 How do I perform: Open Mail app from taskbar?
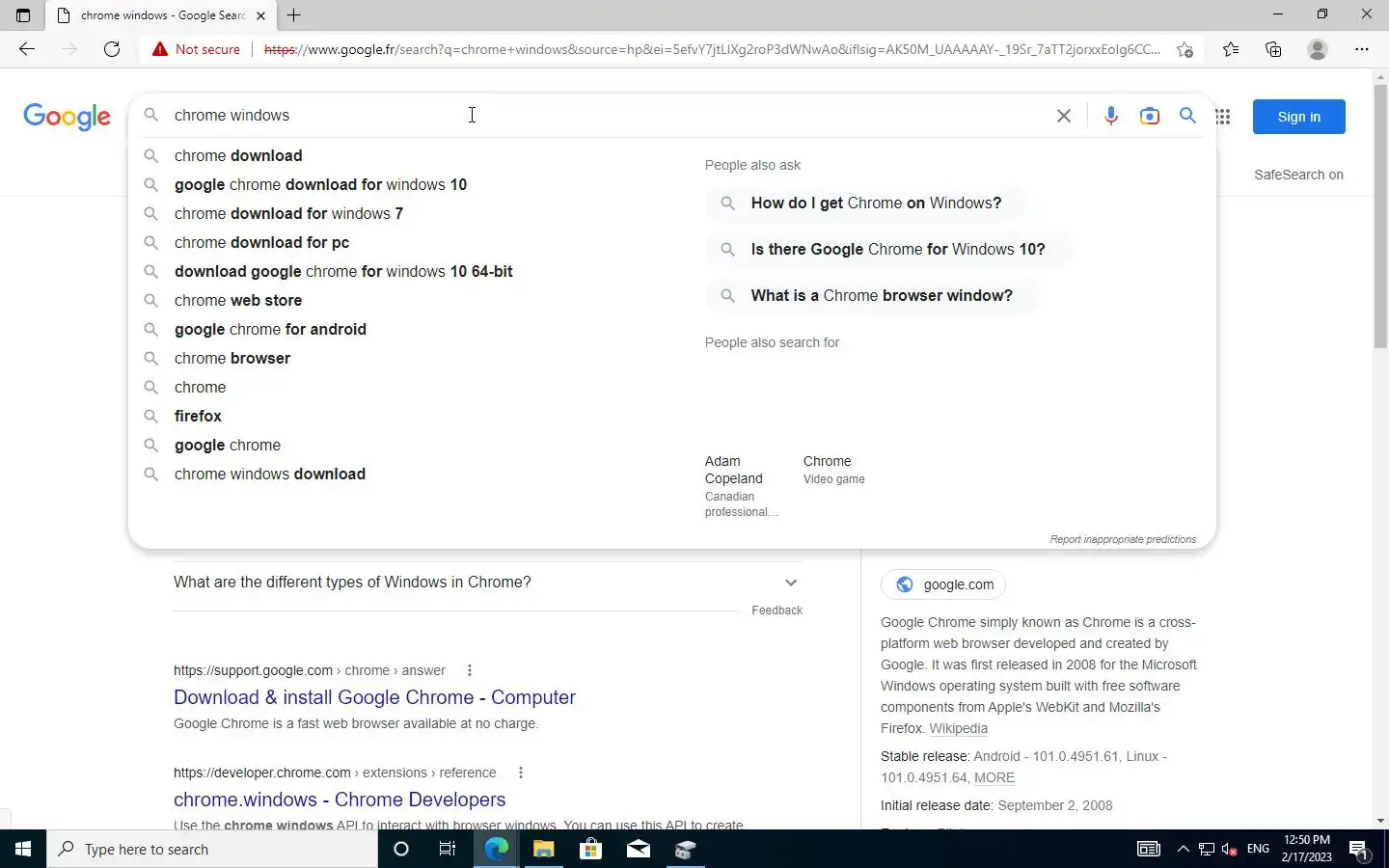(638, 849)
